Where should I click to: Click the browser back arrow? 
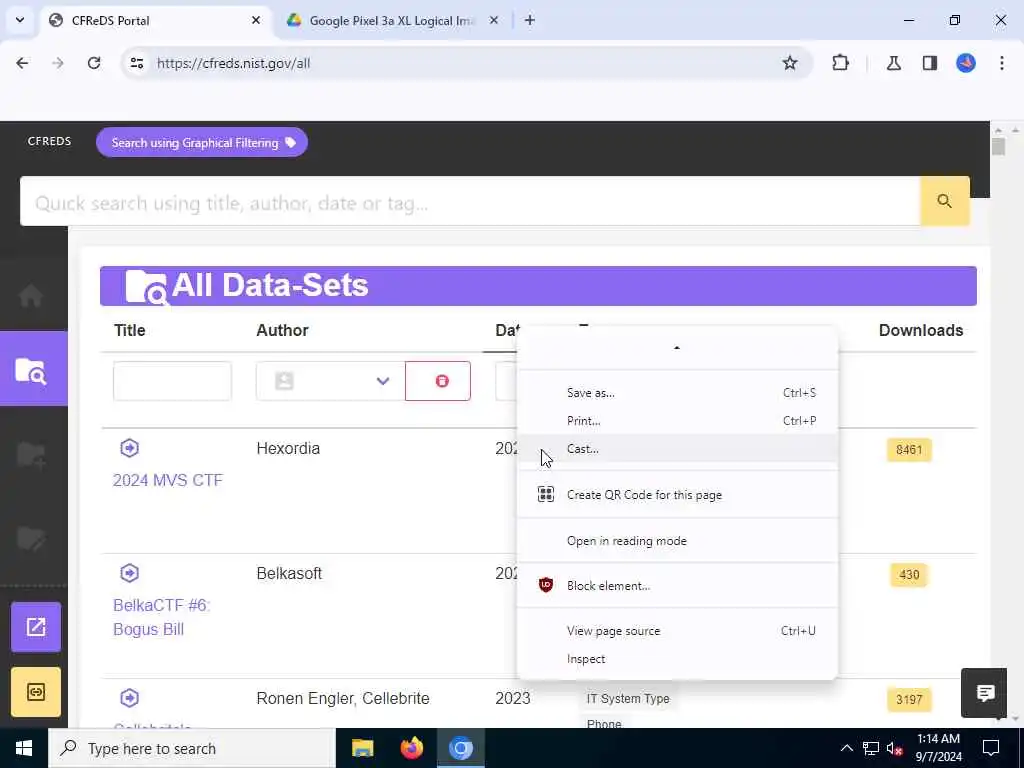tap(22, 63)
